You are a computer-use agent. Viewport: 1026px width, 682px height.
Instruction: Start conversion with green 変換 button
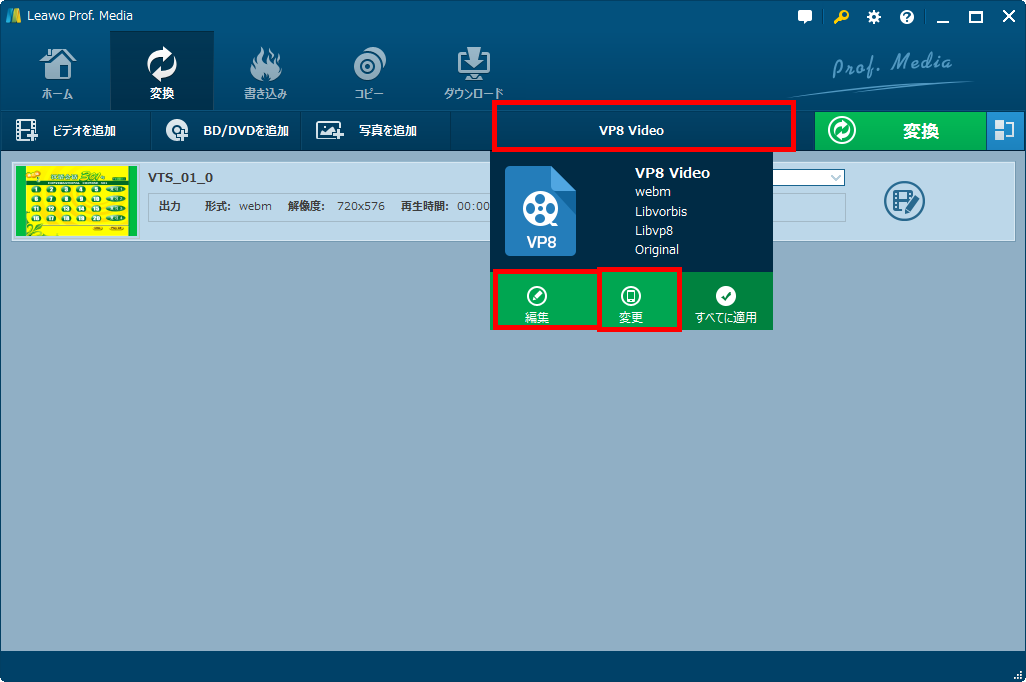pos(900,131)
